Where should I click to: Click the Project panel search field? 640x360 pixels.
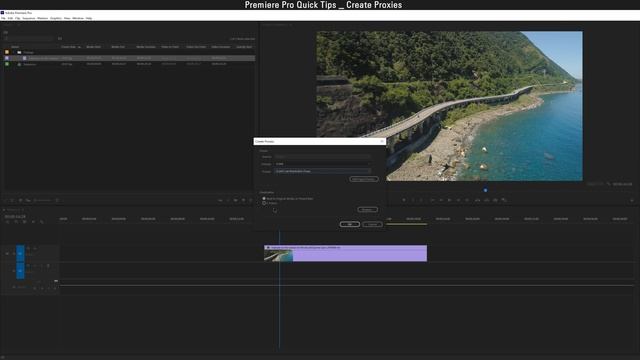29,38
